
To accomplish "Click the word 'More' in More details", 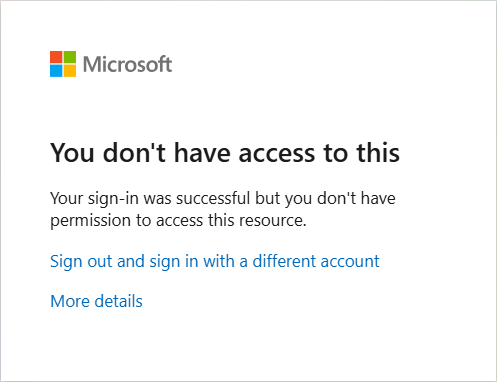I will (x=70, y=301).
